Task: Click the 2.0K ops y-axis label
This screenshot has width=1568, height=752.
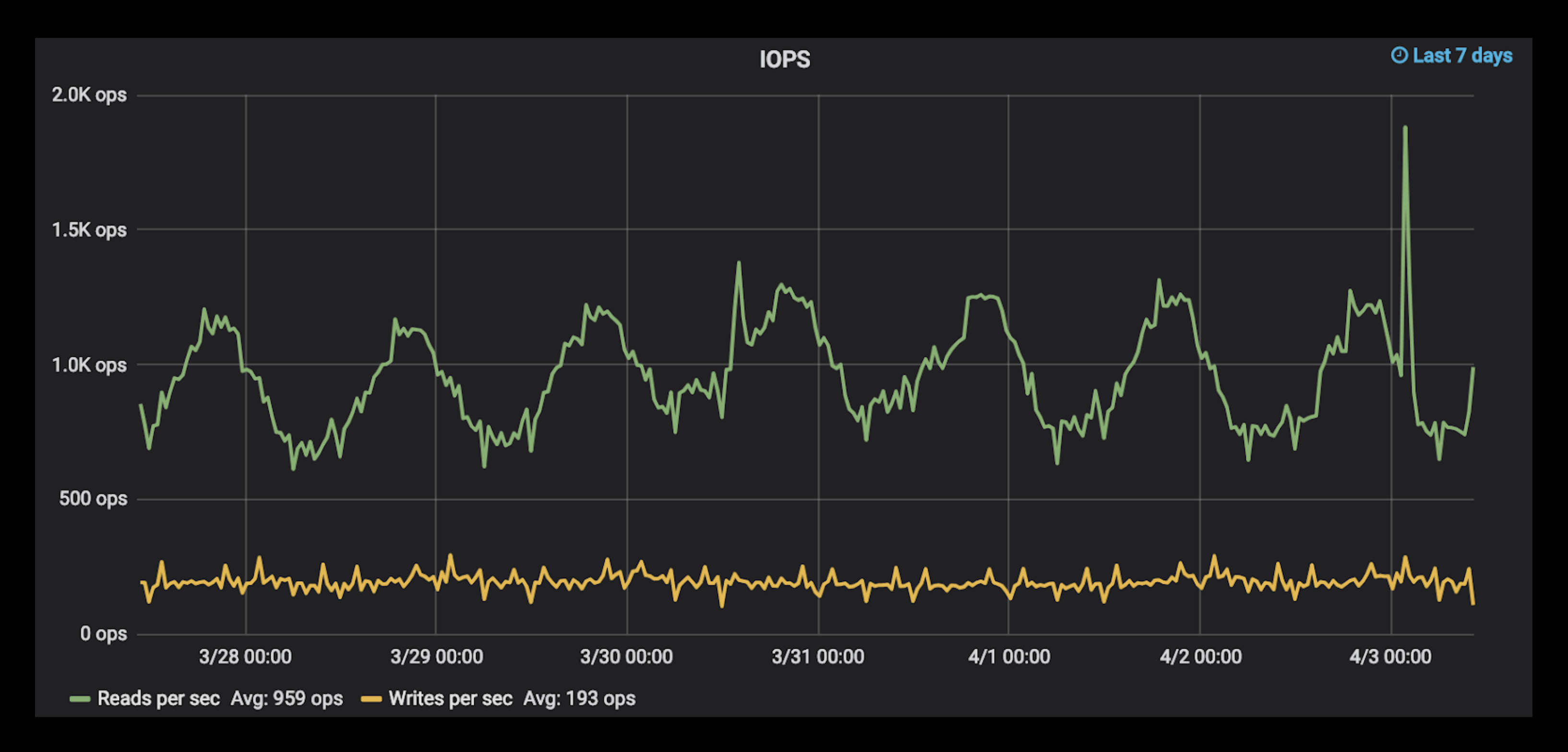Action: click(89, 95)
